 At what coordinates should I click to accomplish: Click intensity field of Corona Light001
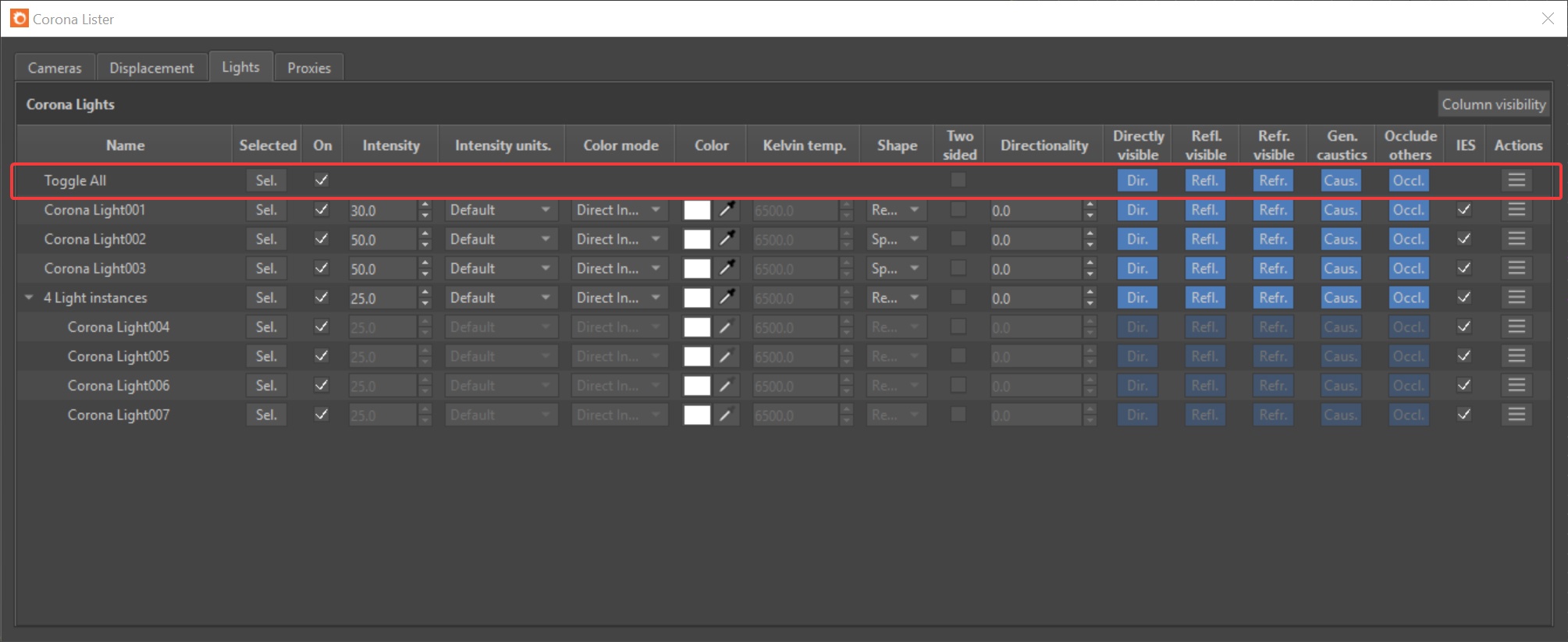[382, 210]
